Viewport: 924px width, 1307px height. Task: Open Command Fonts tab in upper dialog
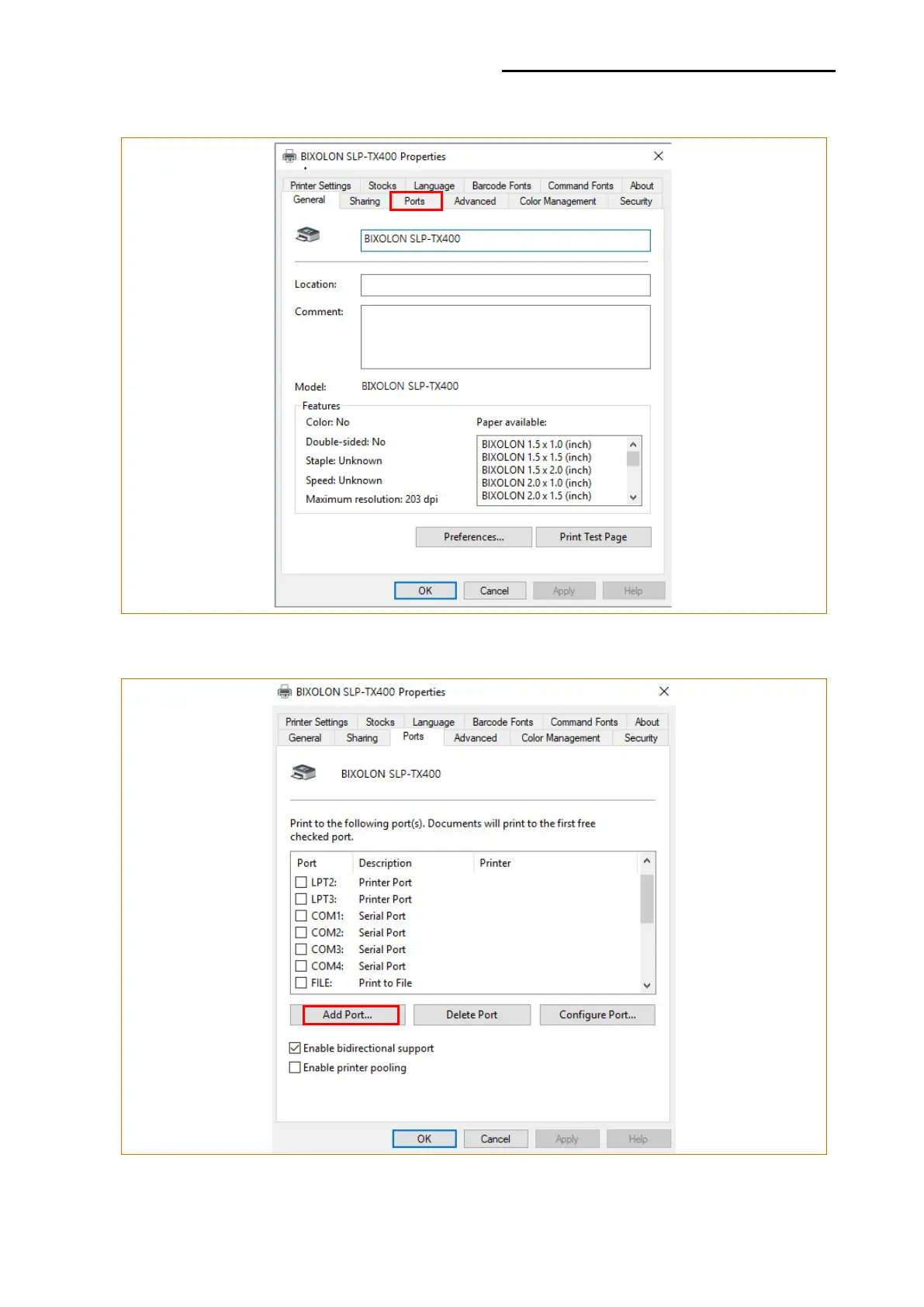(580, 185)
